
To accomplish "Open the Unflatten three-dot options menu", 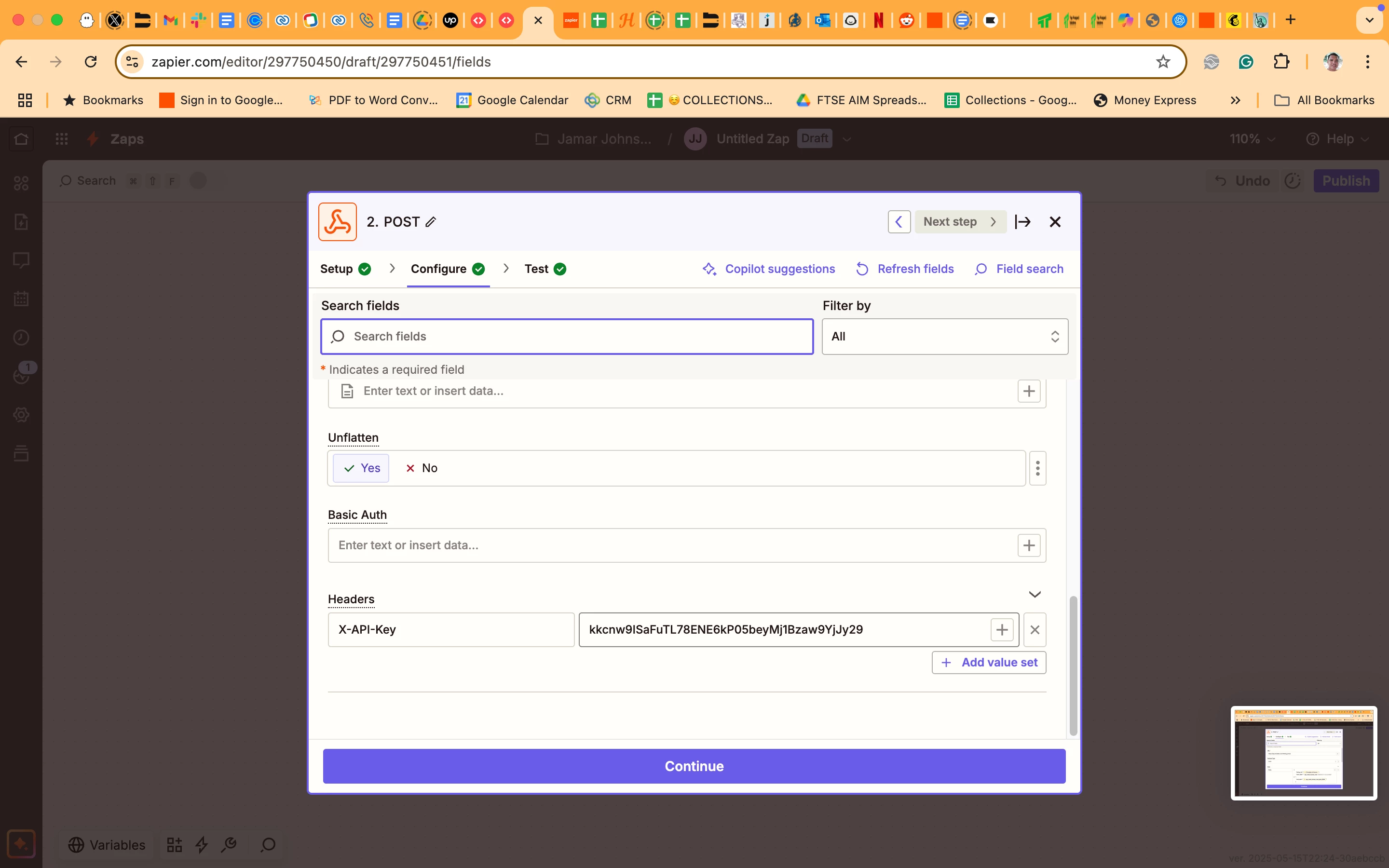I will coord(1037,468).
